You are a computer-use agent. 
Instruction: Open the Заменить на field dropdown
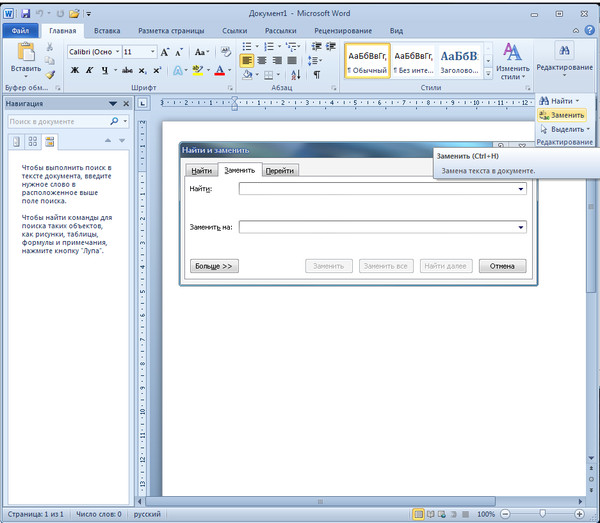pyautogui.click(x=521, y=227)
